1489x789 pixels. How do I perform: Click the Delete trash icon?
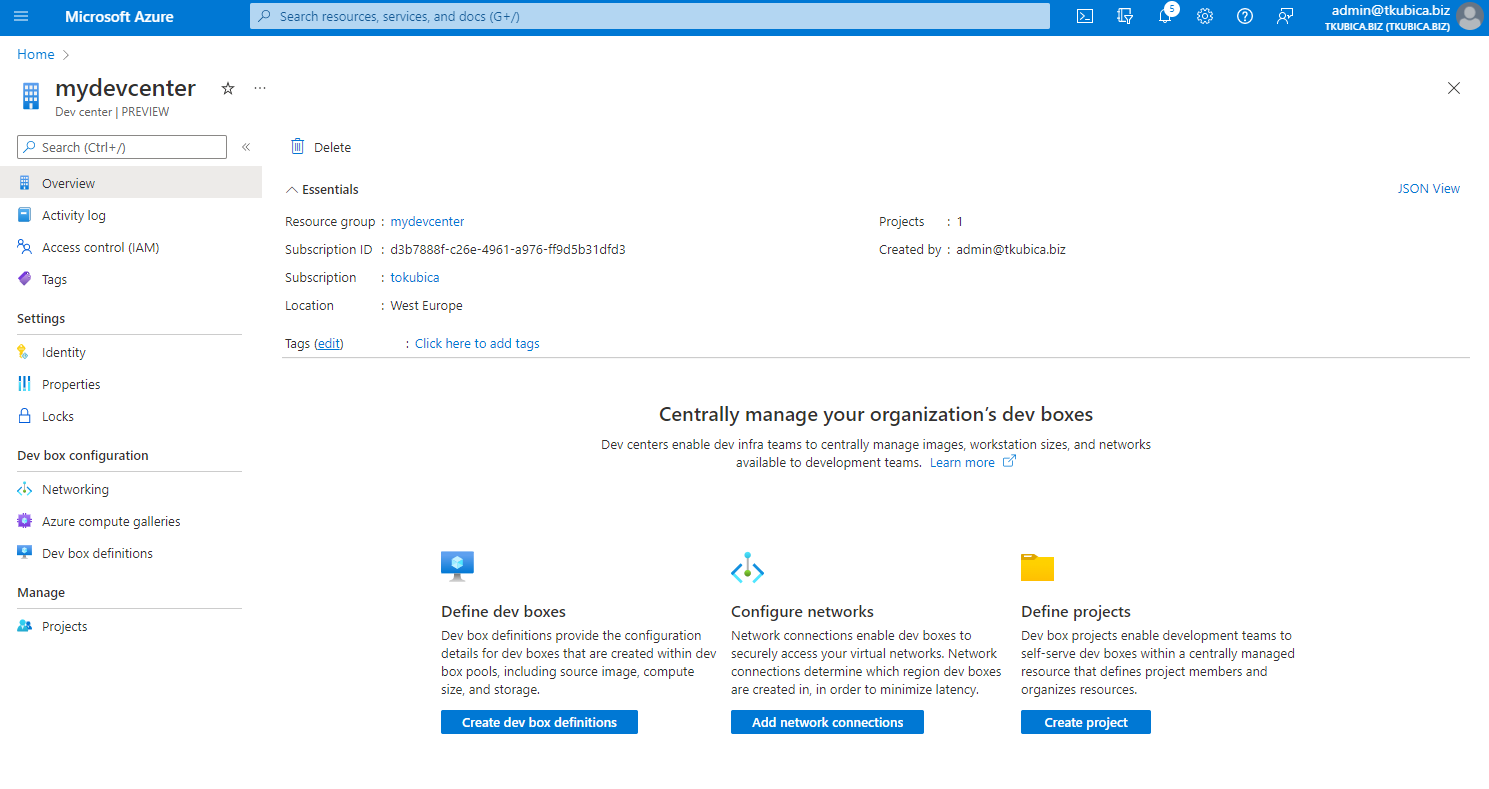(x=297, y=147)
